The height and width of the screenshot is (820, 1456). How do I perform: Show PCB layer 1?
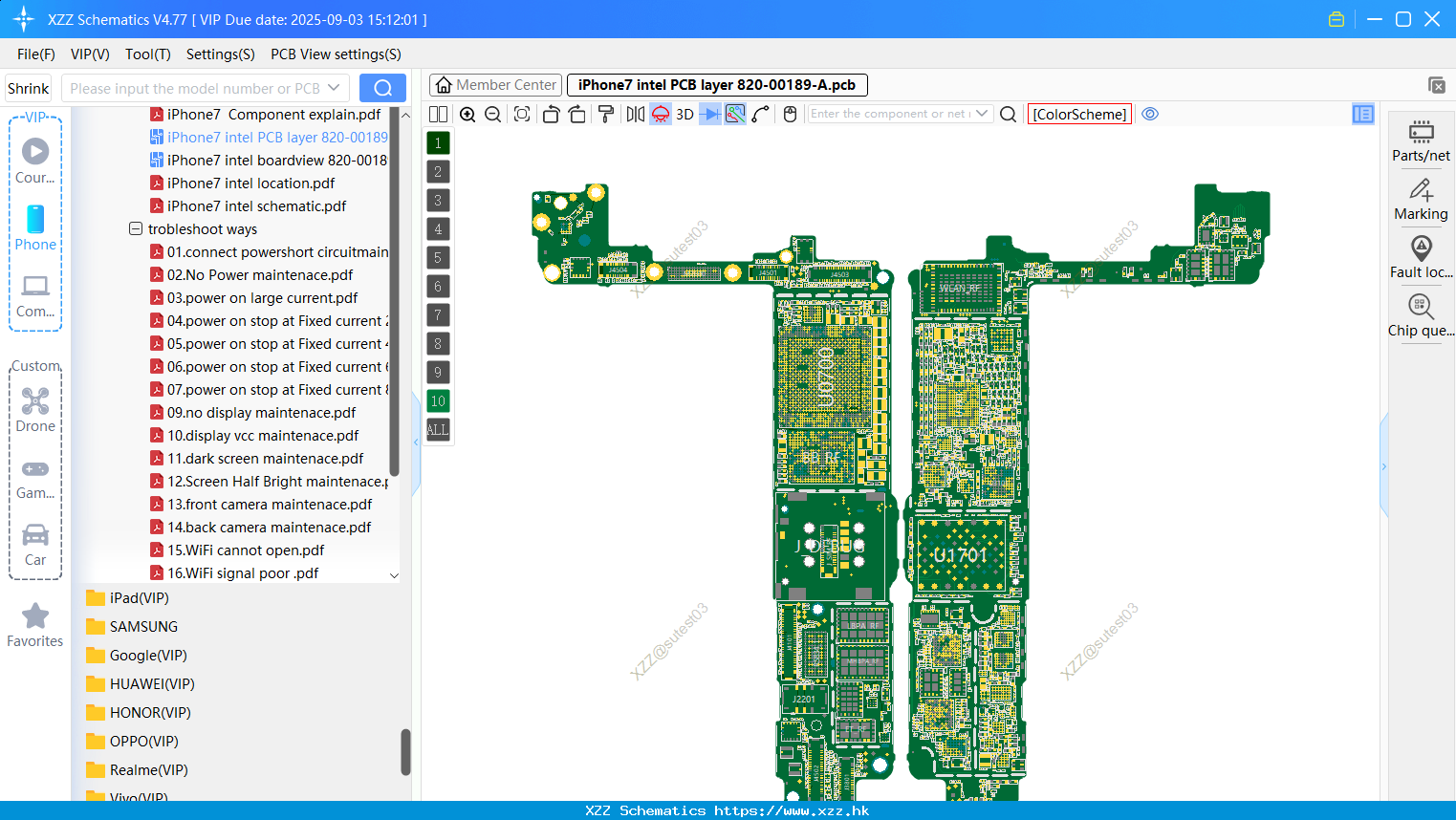(x=438, y=143)
